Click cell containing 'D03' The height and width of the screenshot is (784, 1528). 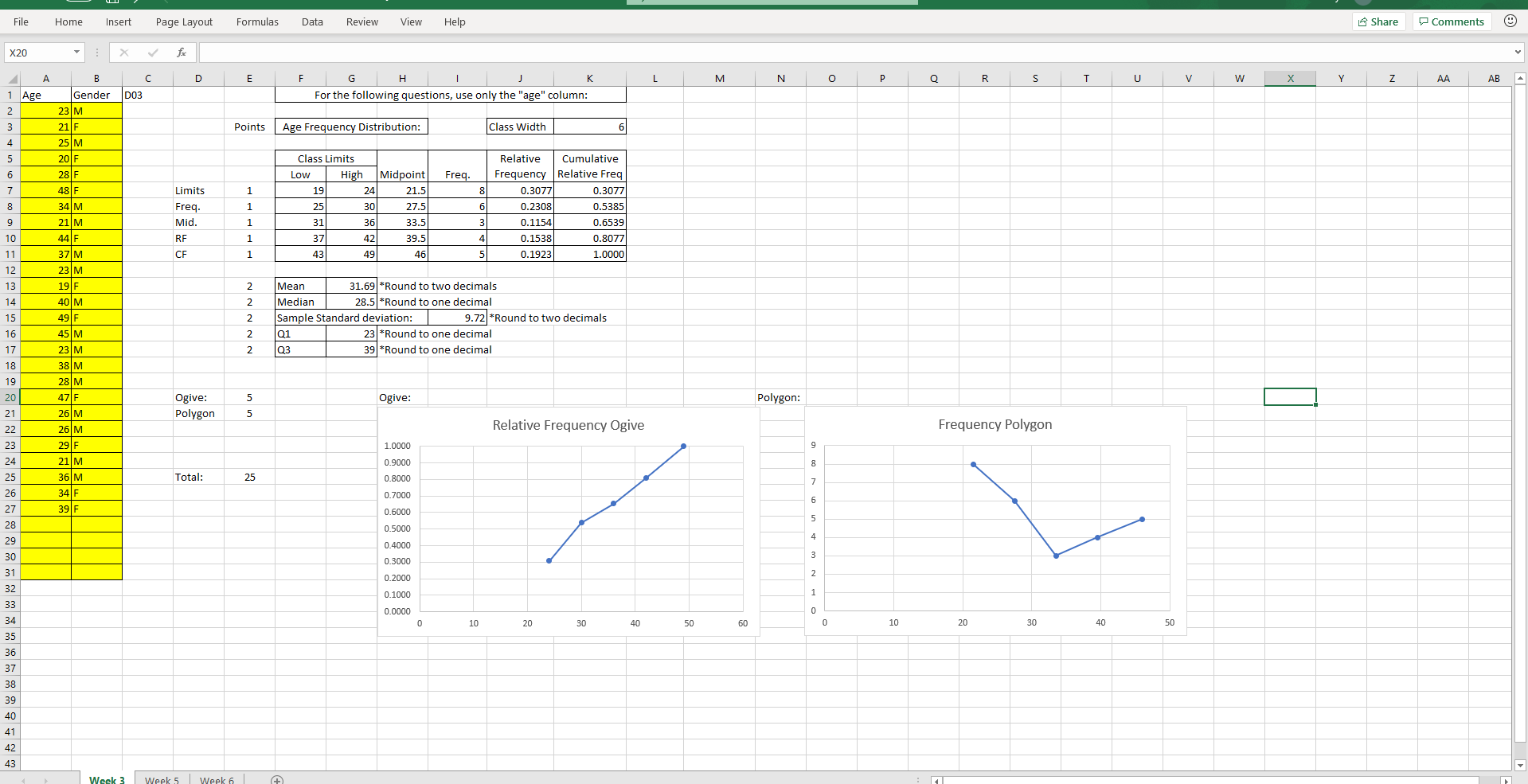(x=147, y=95)
